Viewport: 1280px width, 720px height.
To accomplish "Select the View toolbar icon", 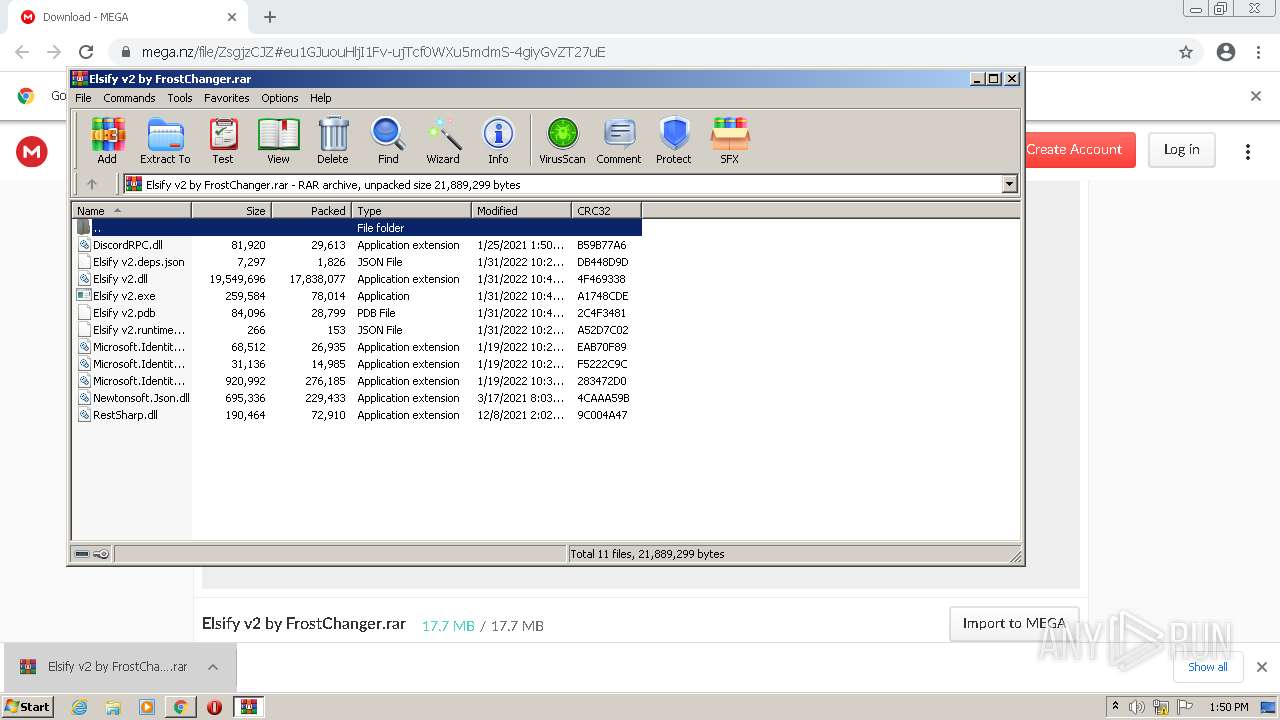I will 278,140.
